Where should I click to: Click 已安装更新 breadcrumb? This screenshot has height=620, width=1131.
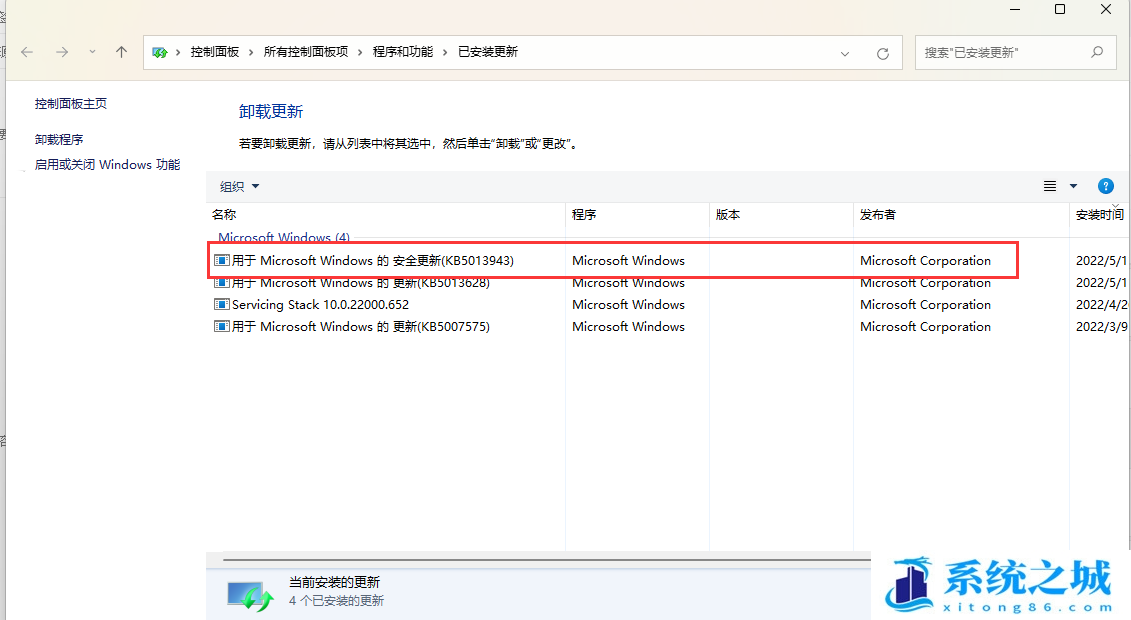tap(488, 52)
